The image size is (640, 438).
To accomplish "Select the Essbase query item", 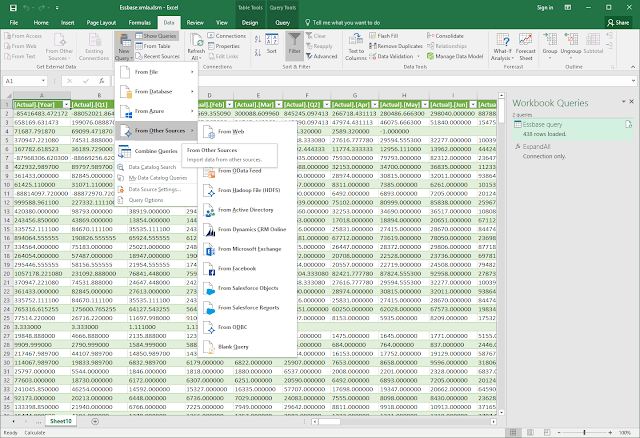I will tap(573, 129).
